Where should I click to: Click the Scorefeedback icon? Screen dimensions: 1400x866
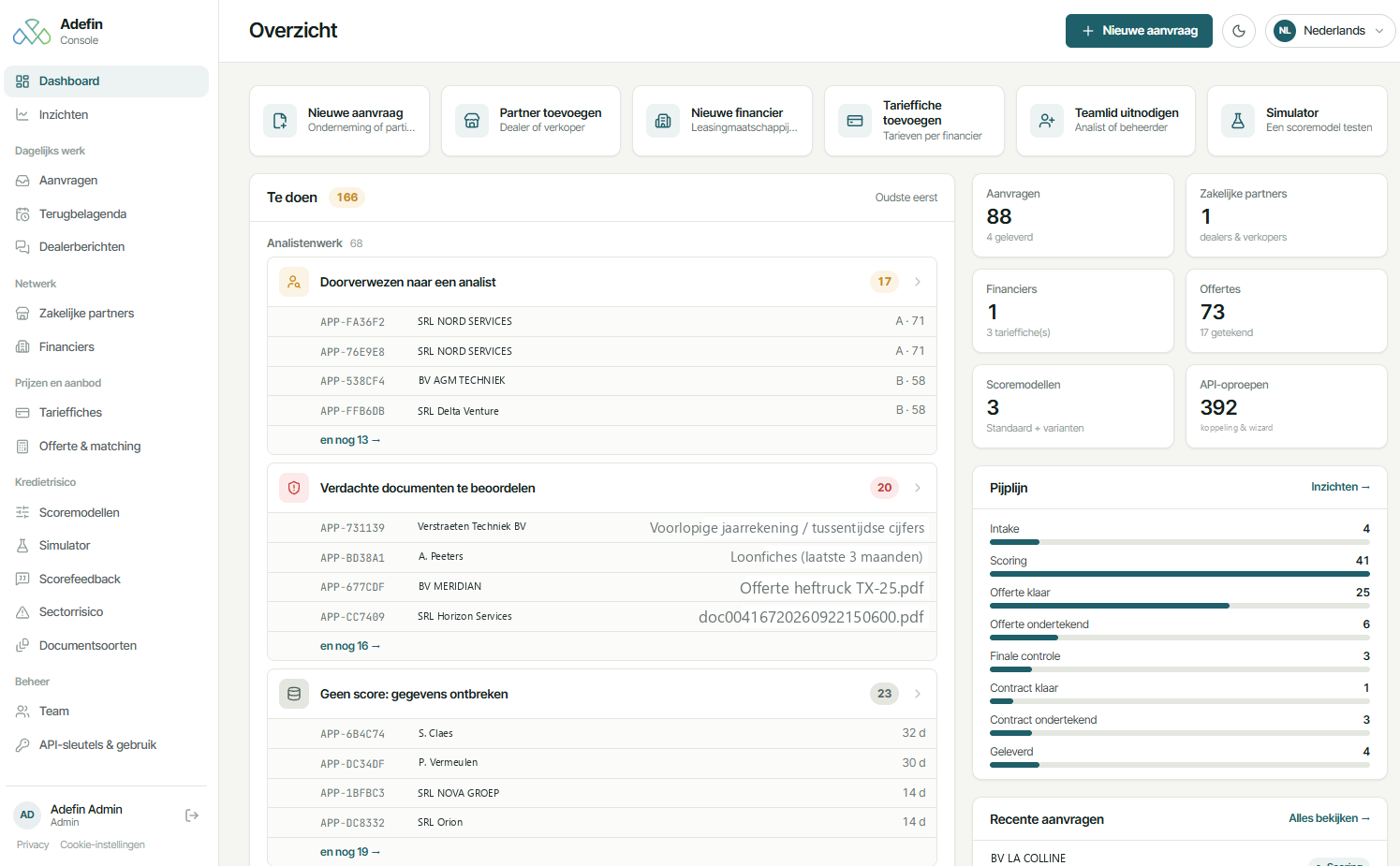(x=22, y=580)
